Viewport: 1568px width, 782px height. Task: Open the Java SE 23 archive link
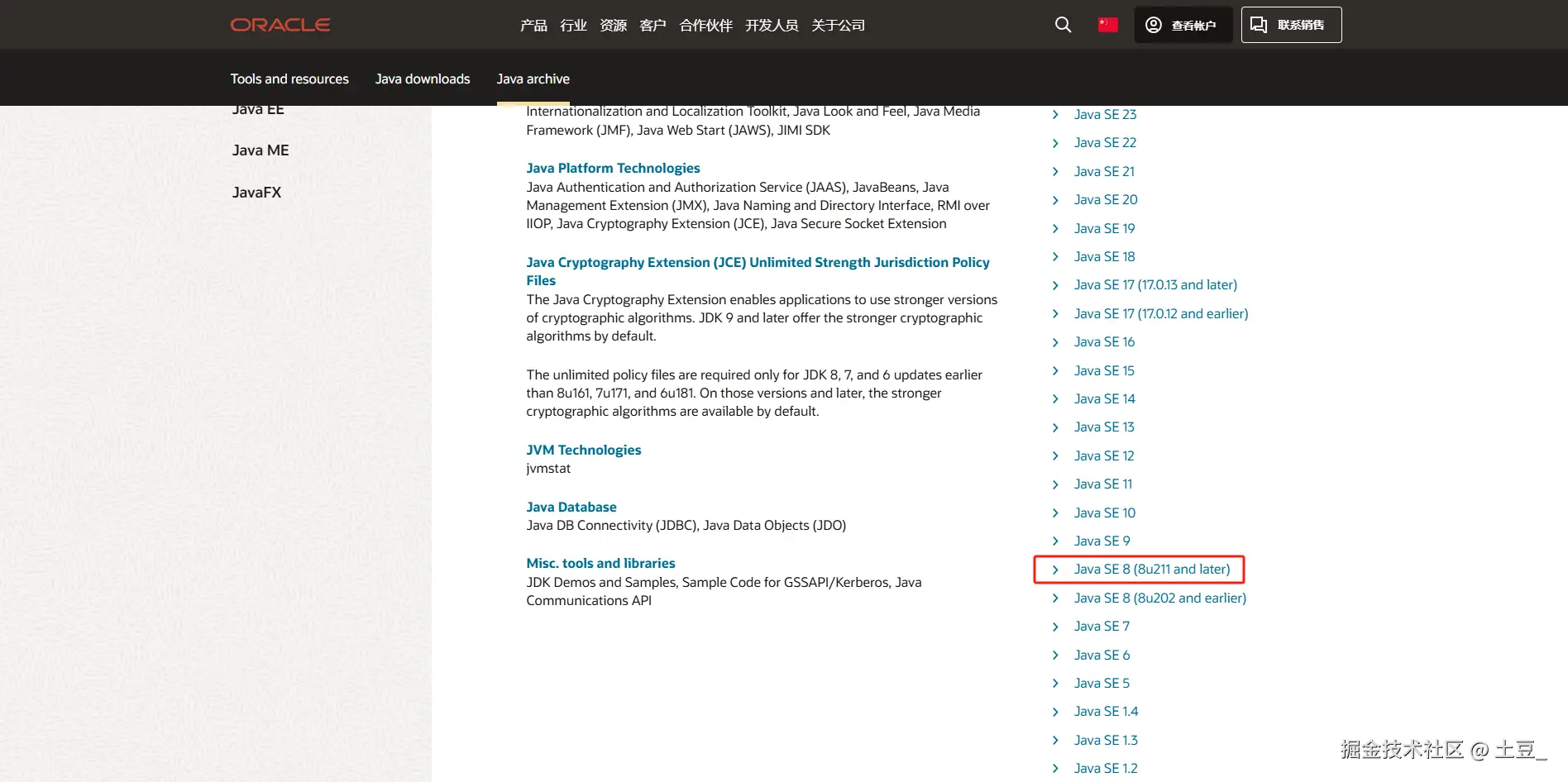tap(1105, 114)
